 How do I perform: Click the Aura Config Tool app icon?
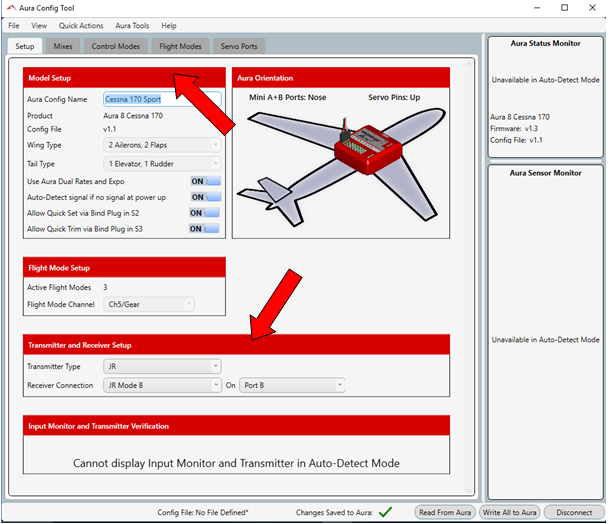pos(11,7)
